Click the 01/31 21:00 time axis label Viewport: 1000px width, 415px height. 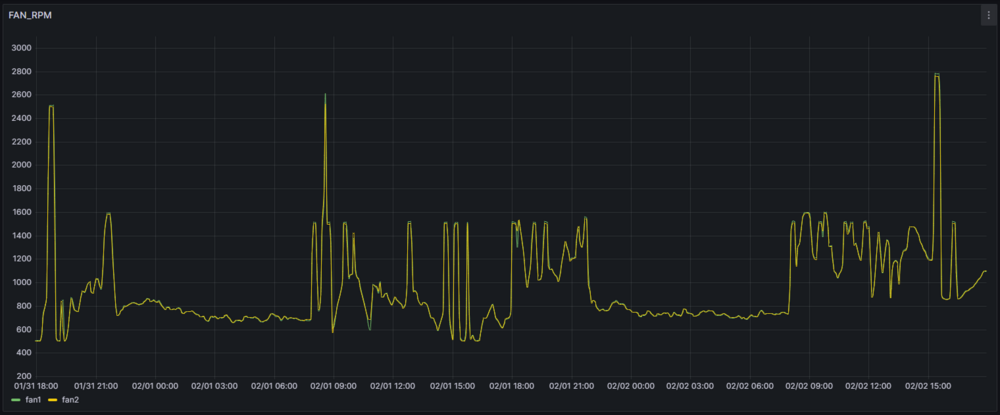pyautogui.click(x=96, y=386)
